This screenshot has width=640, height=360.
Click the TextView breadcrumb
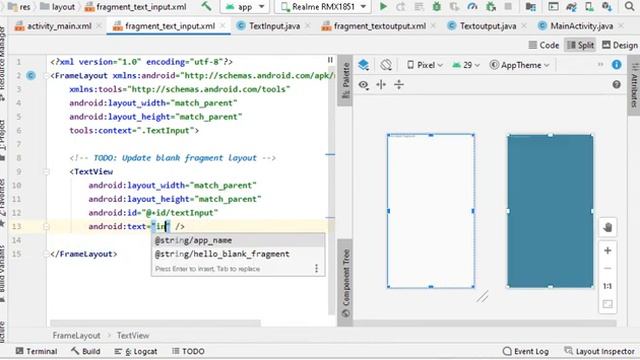click(x=133, y=336)
